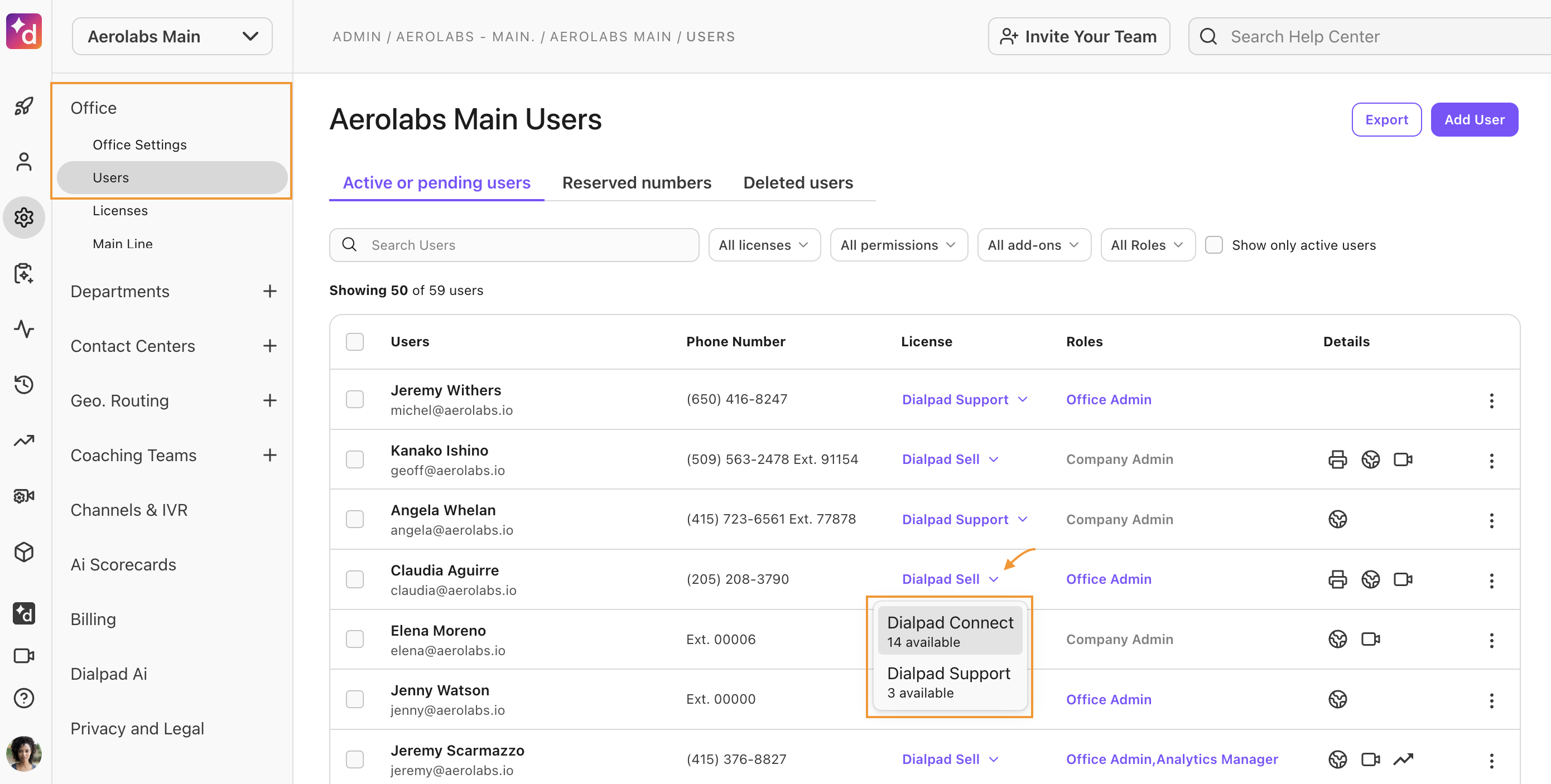The width and height of the screenshot is (1551, 784).
Task: Open Claudia Aguirre's Office Admin role link
Action: (x=1109, y=579)
